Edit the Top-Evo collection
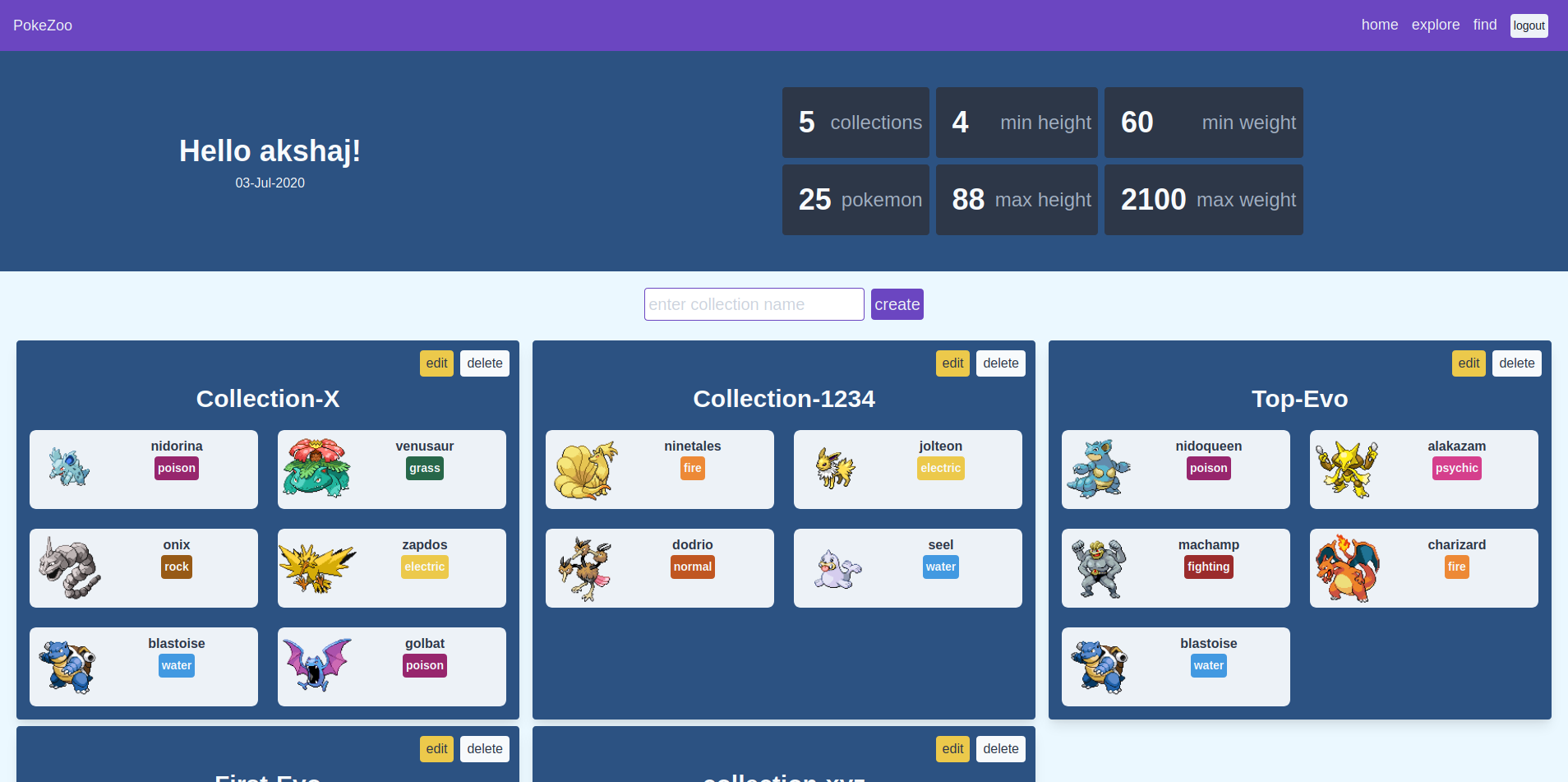1568x782 pixels. (1469, 363)
